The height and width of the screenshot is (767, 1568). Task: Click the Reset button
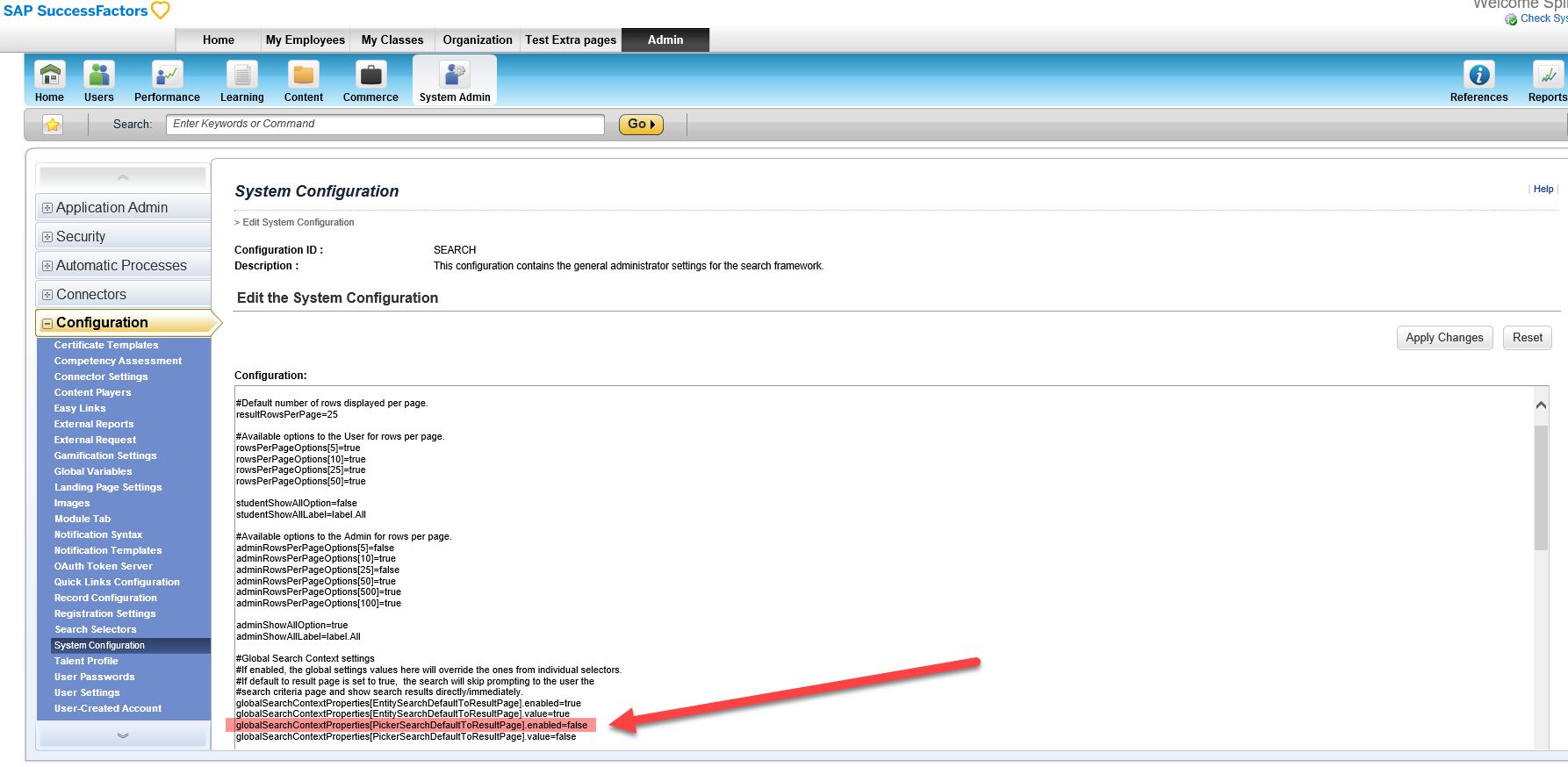[x=1528, y=338]
